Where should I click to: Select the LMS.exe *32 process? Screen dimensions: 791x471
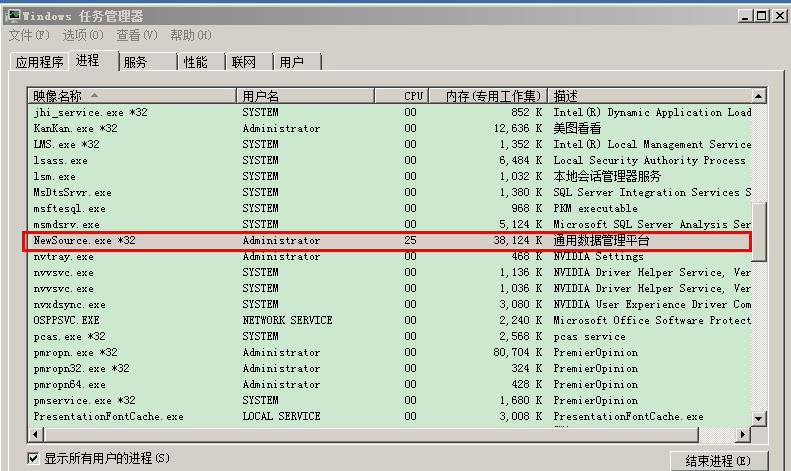389,144
